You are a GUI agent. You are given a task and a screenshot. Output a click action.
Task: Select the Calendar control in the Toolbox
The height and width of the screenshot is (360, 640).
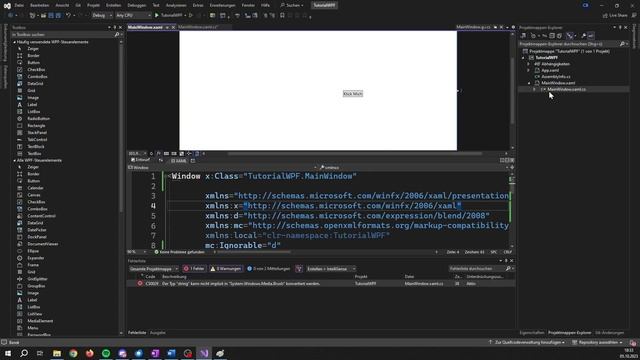point(35,188)
